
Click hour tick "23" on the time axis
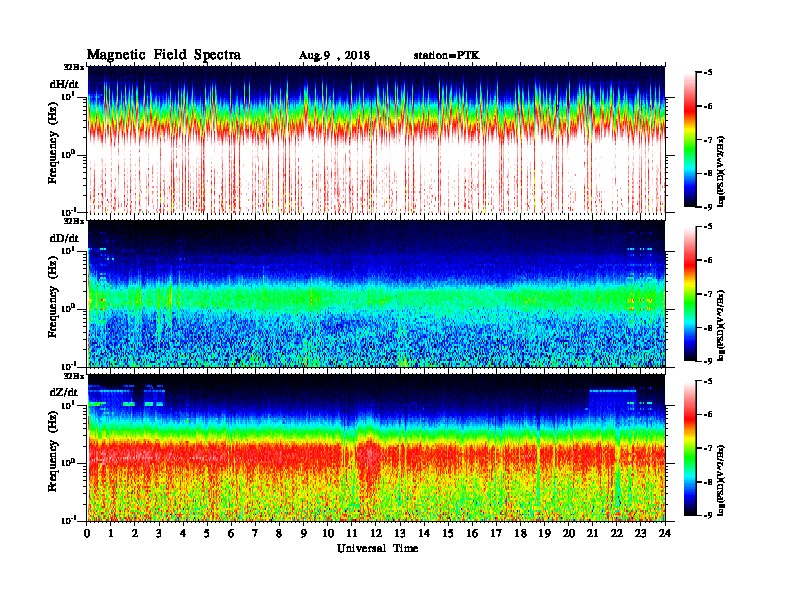641,534
